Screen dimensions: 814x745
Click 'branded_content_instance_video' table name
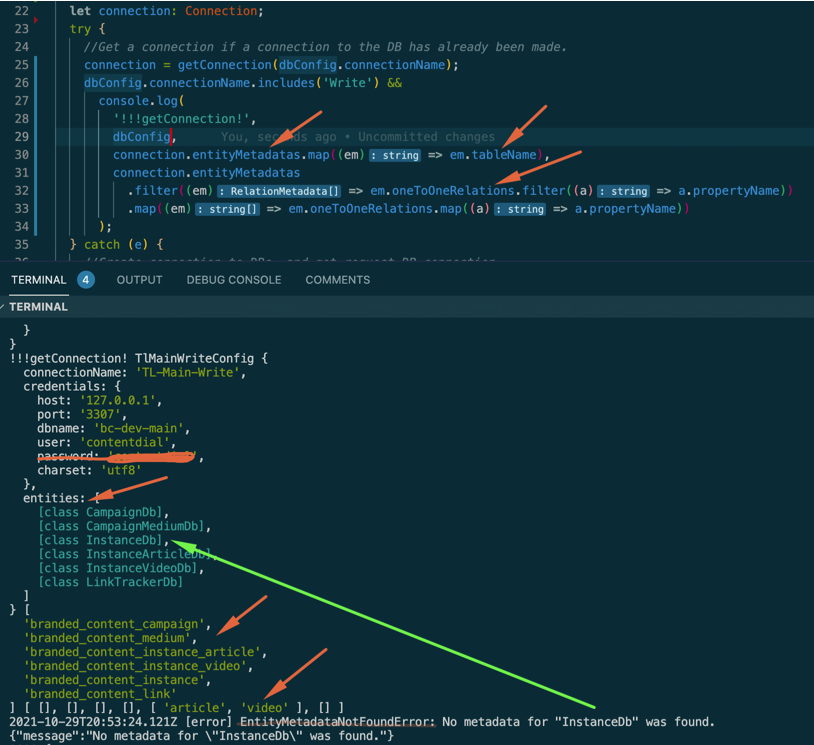(x=135, y=666)
